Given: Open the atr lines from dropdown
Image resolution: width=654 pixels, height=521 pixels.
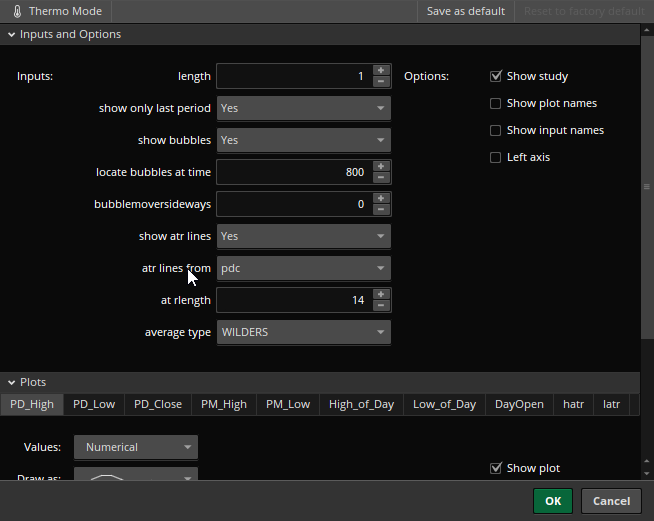Looking at the screenshot, I should [303, 268].
